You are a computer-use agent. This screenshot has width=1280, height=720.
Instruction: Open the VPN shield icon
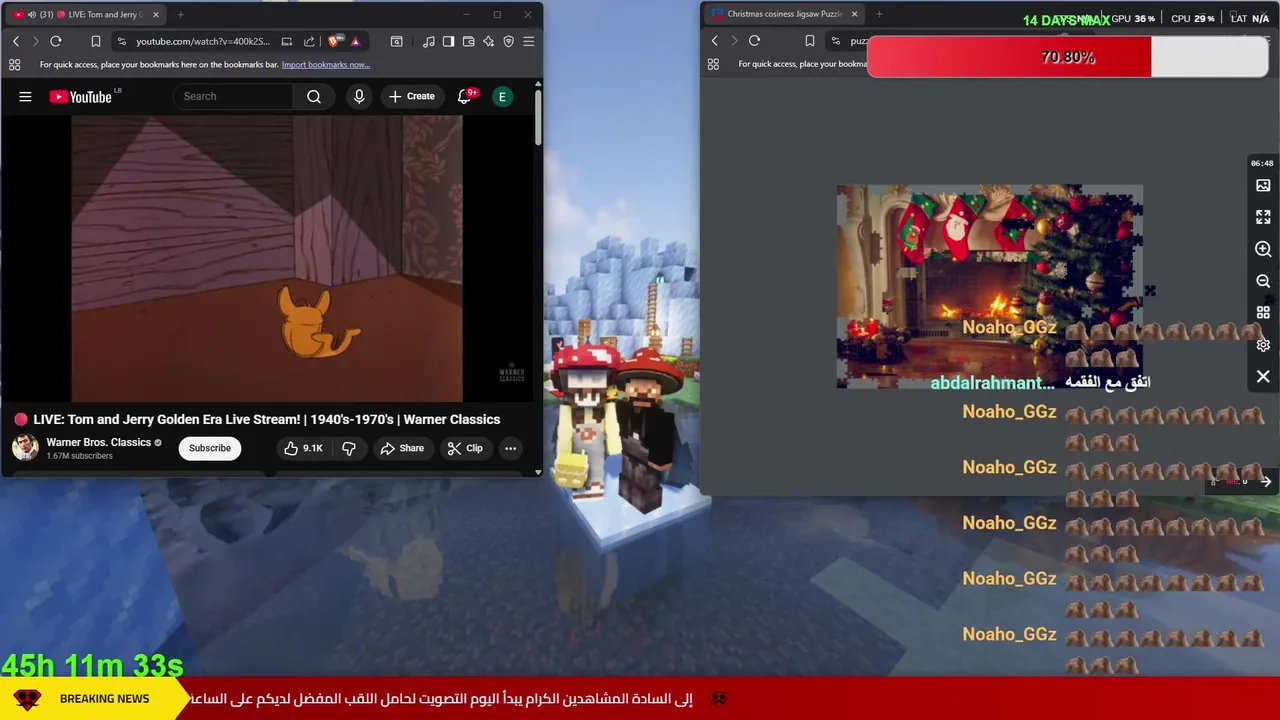point(508,41)
